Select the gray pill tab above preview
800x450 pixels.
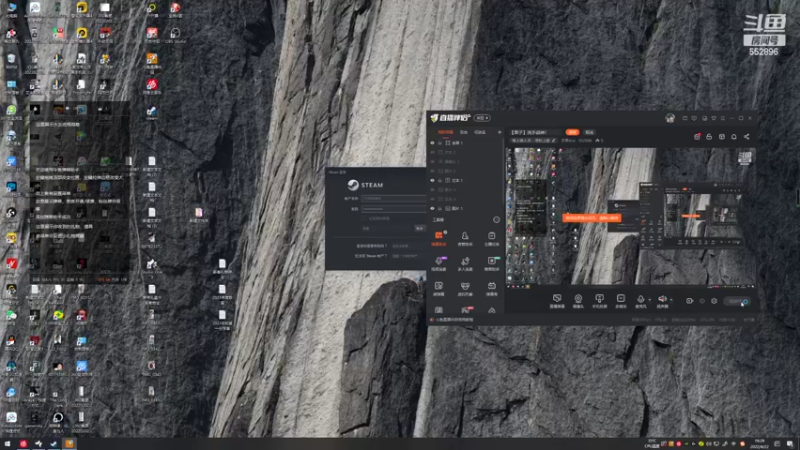(x=589, y=132)
